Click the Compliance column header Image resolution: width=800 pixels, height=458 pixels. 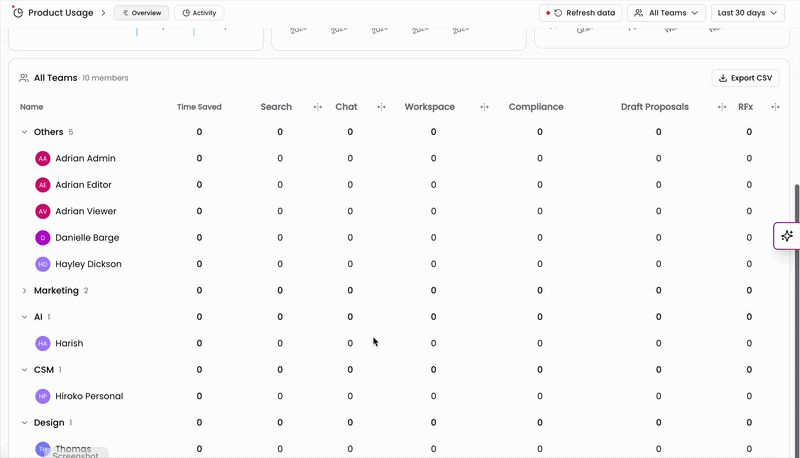[x=536, y=107]
